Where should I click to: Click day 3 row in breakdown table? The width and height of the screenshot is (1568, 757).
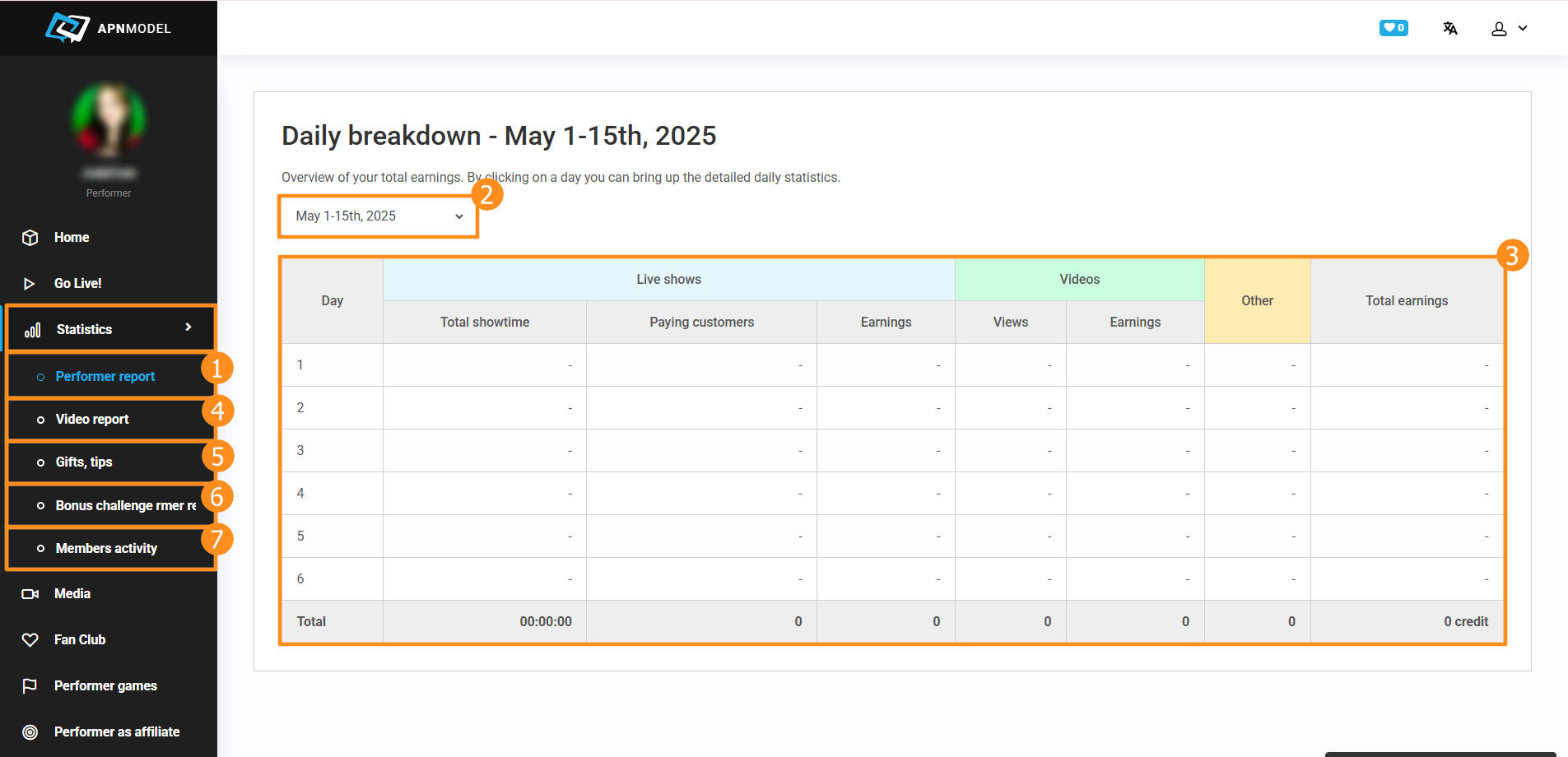pyautogui.click(x=300, y=451)
